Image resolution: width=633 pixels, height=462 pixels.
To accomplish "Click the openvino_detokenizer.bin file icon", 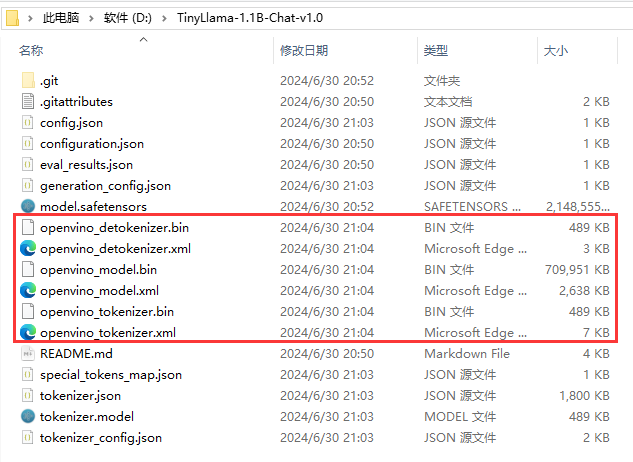I will tap(27, 227).
